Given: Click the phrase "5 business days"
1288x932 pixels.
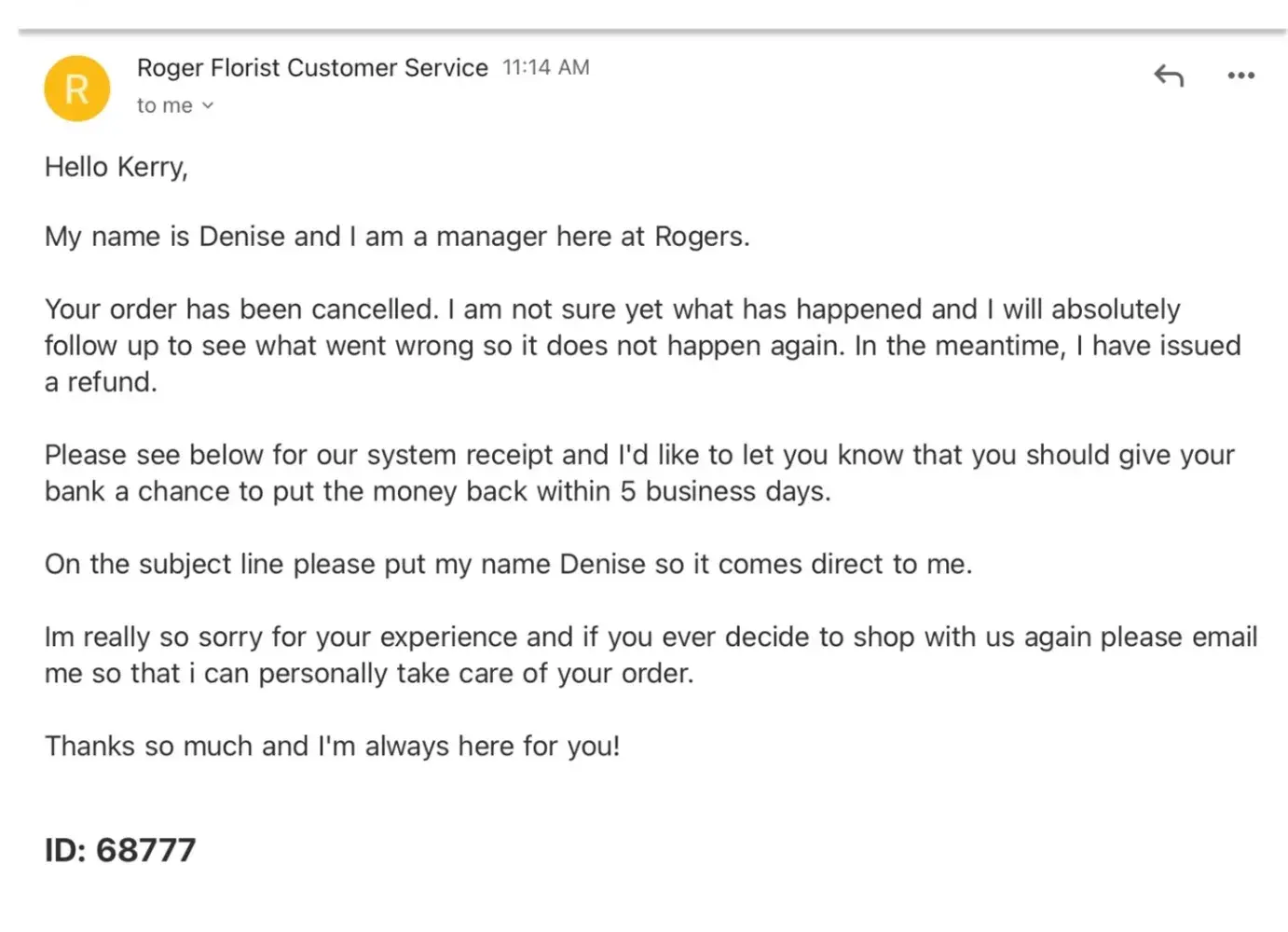Looking at the screenshot, I should click(723, 491).
